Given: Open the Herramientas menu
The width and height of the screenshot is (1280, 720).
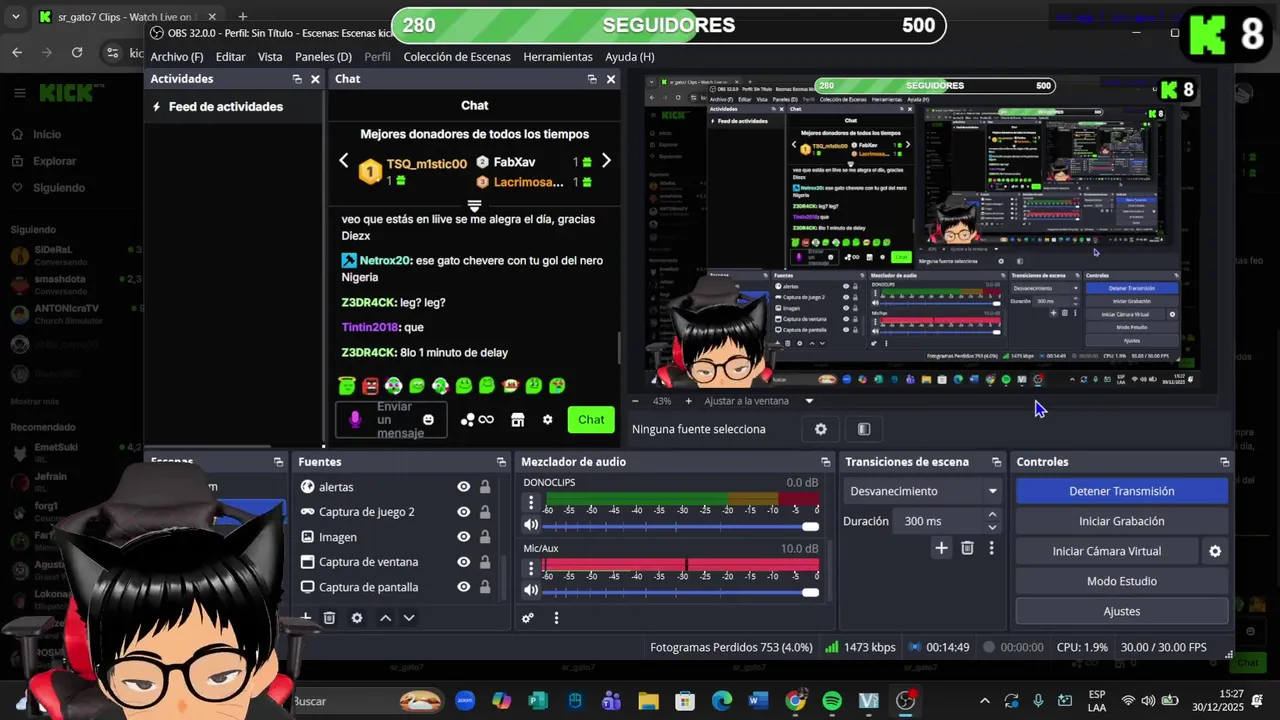Looking at the screenshot, I should 558,57.
